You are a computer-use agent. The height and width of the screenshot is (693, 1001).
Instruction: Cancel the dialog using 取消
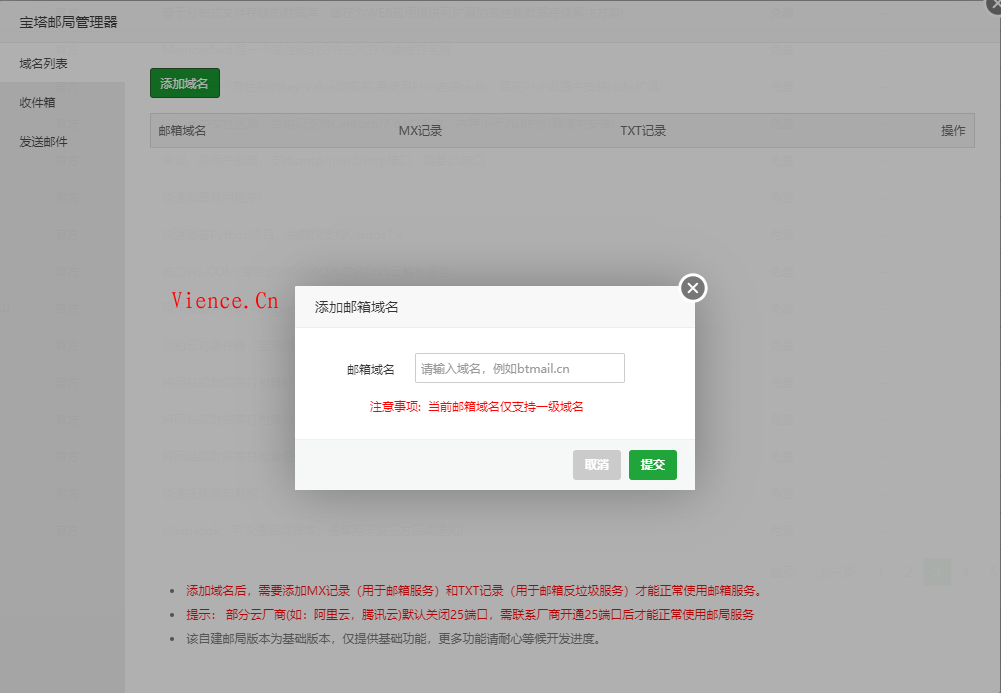(x=596, y=464)
